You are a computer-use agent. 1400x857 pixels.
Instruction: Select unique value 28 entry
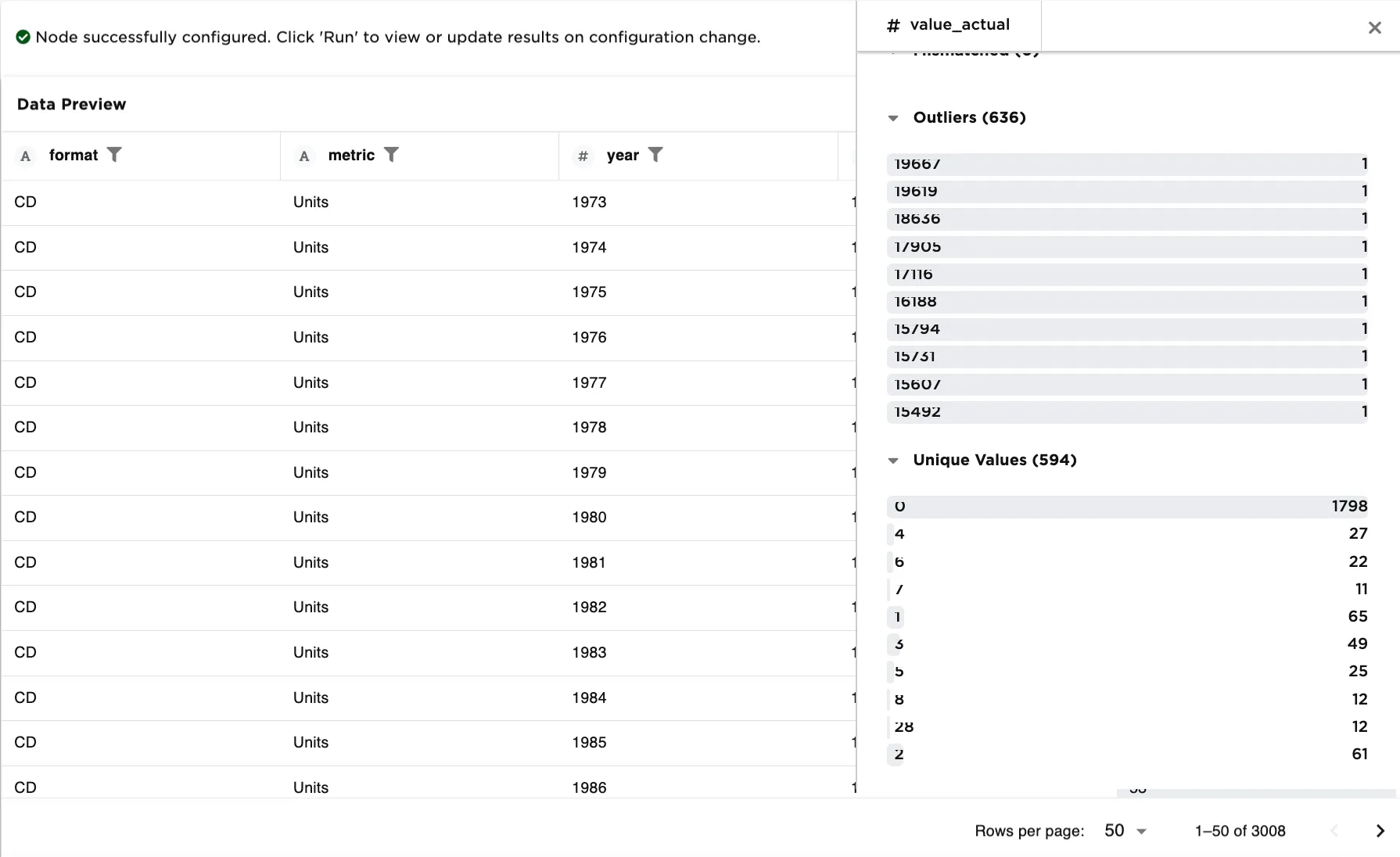click(1126, 727)
